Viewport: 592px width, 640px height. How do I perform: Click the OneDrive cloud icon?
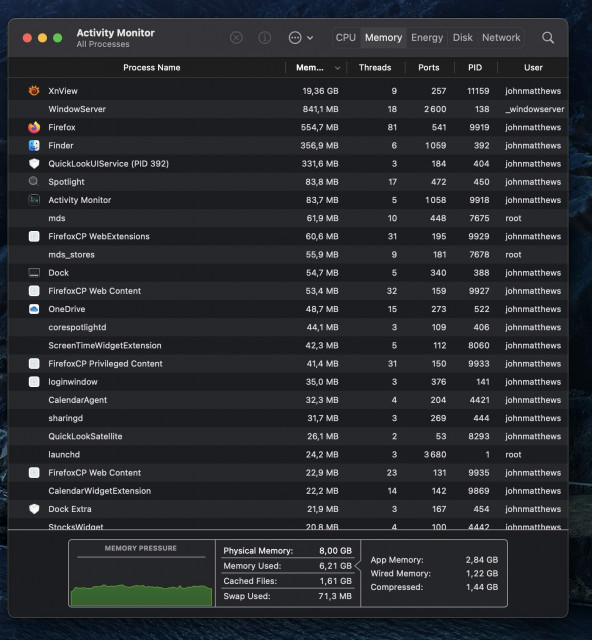34,309
